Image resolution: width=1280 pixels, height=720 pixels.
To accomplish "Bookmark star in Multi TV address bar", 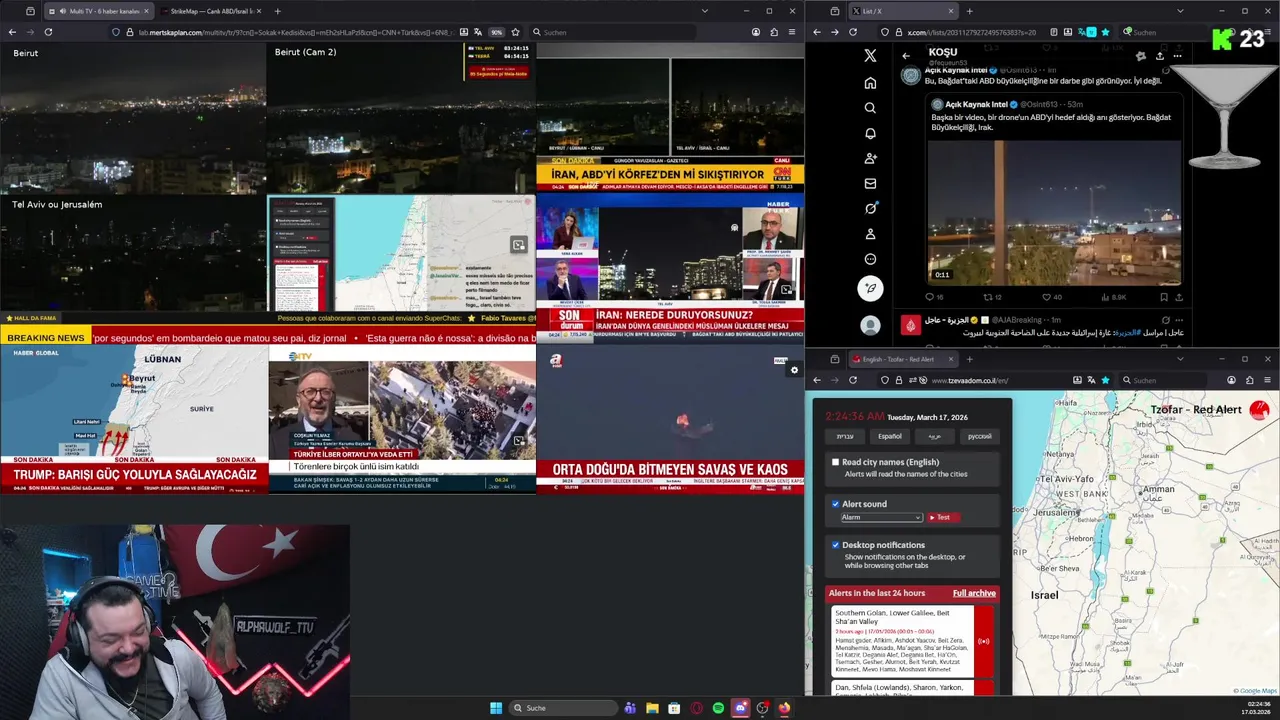I will click(515, 32).
